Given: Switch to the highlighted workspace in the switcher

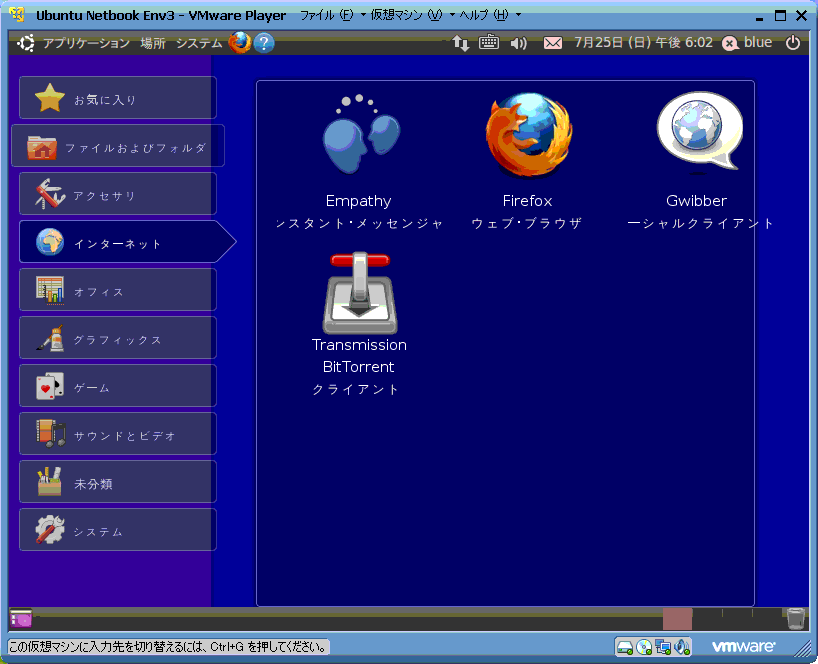Looking at the screenshot, I should click(x=677, y=619).
